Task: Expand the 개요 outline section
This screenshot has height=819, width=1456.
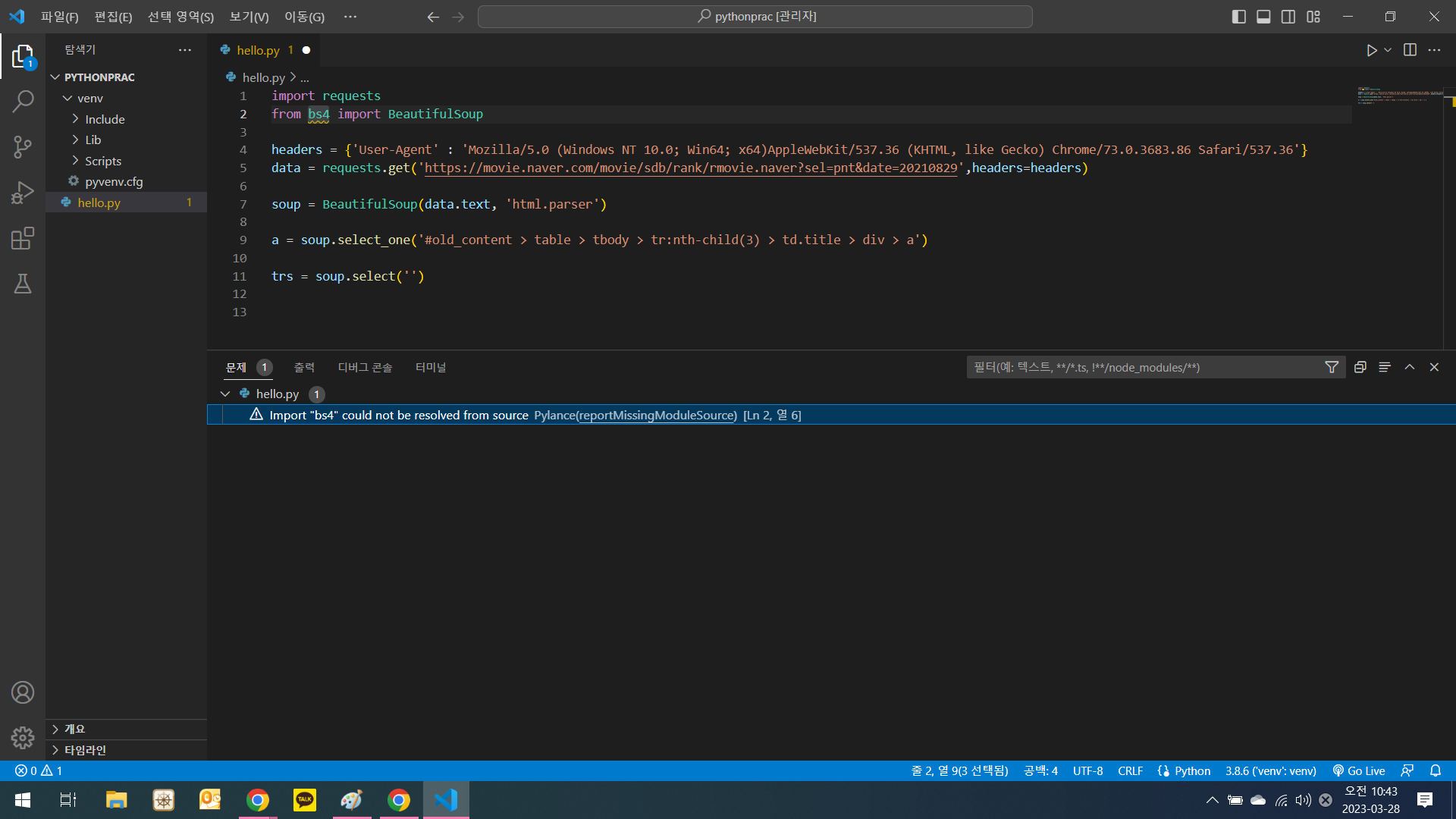Action: (126, 729)
